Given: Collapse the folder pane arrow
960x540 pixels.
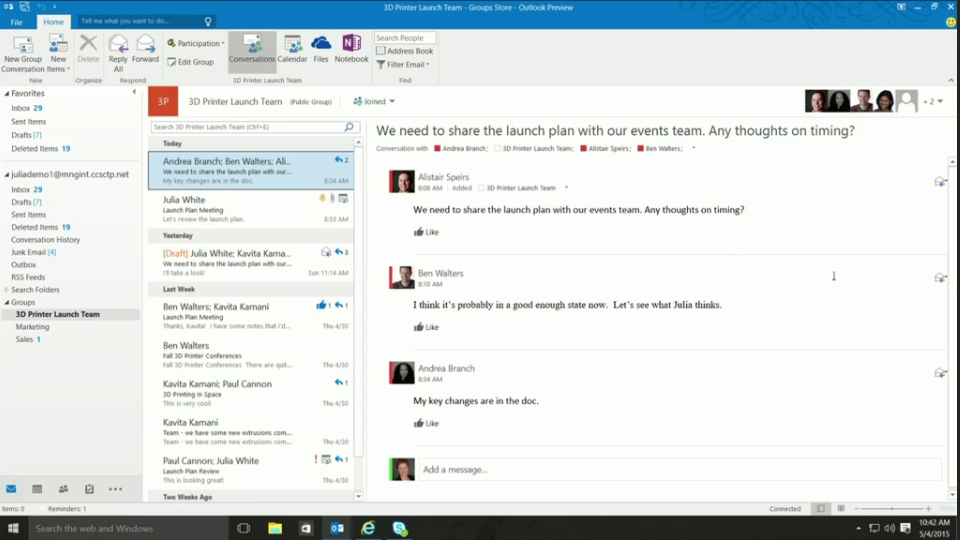Looking at the screenshot, I should (x=134, y=92).
